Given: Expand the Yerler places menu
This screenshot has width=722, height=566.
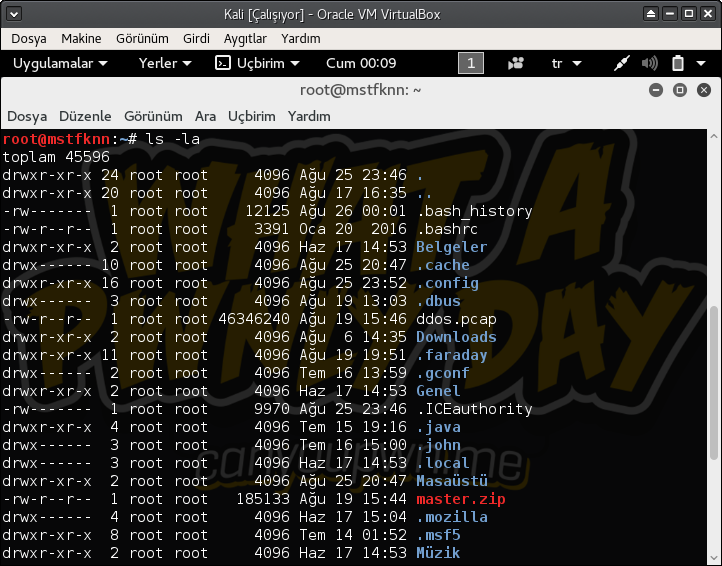Looking at the screenshot, I should click(164, 63).
